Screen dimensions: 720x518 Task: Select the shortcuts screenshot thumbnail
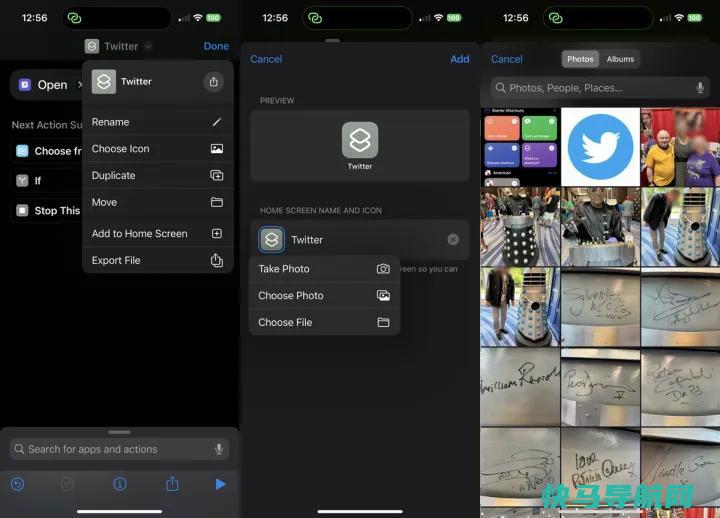[x=520, y=147]
